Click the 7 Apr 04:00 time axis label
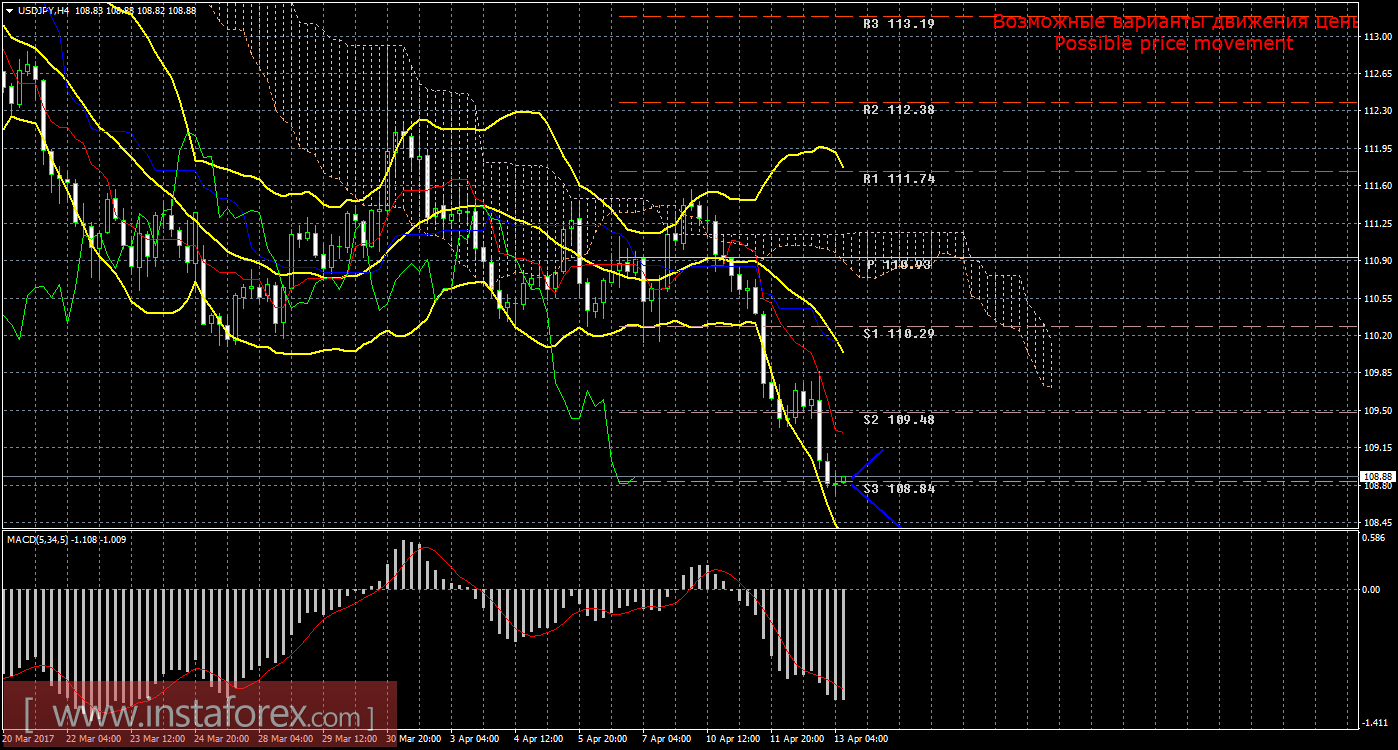The width and height of the screenshot is (1398, 750). click(x=667, y=739)
